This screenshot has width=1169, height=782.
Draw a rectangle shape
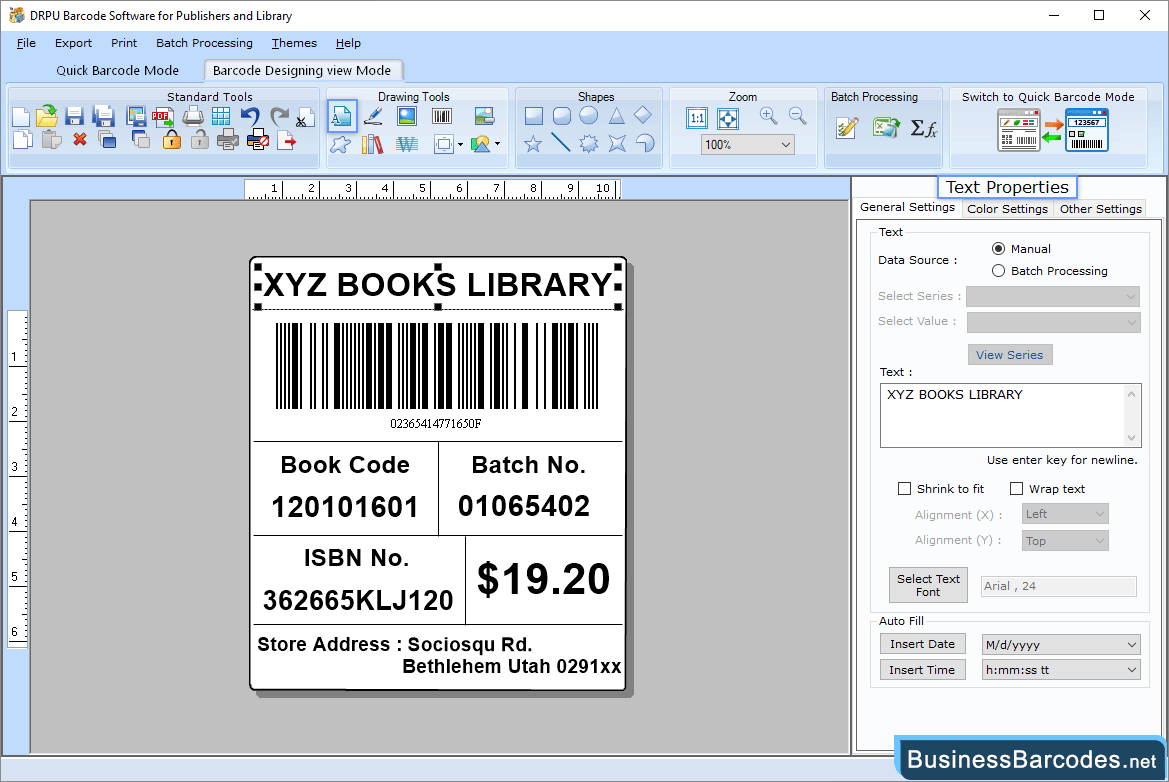tap(534, 116)
